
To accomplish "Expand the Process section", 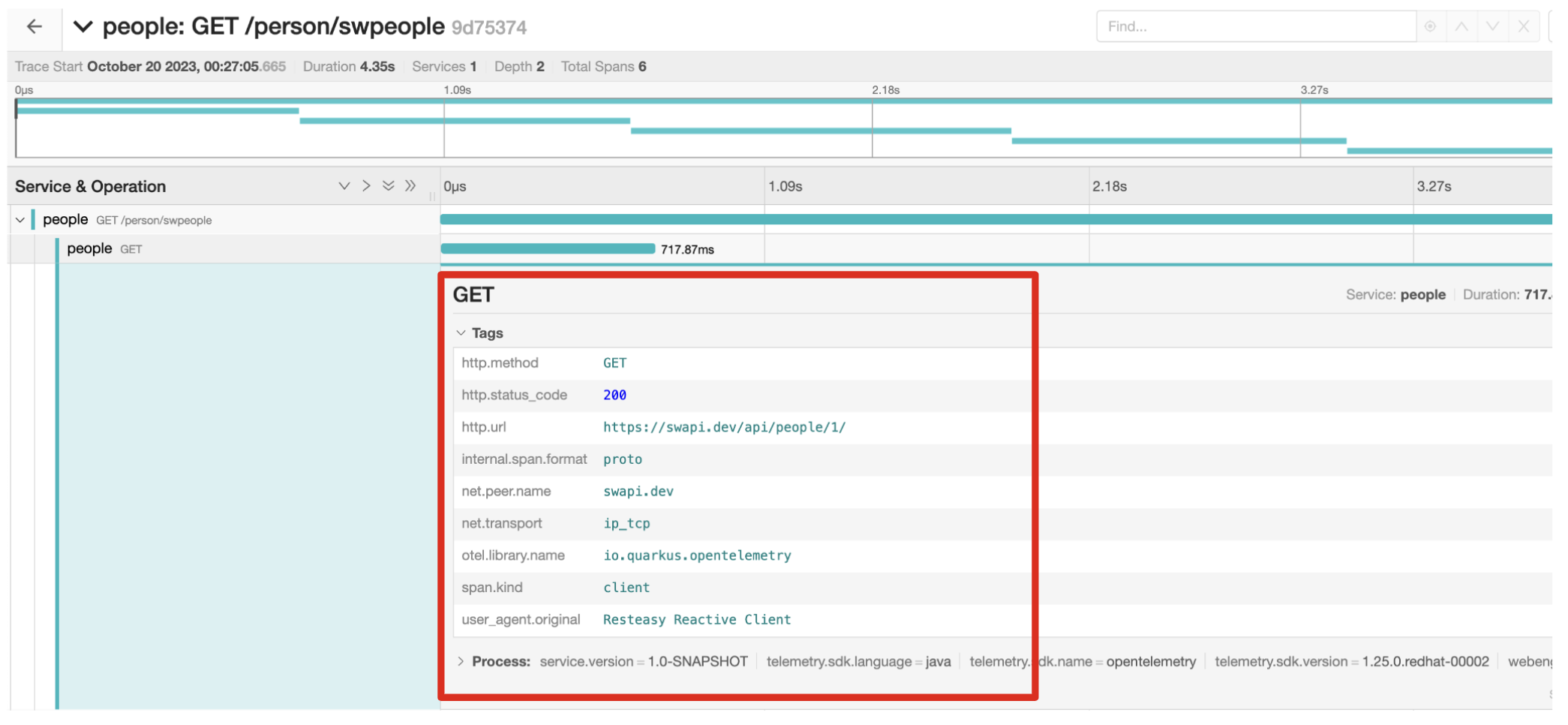I will [x=461, y=662].
